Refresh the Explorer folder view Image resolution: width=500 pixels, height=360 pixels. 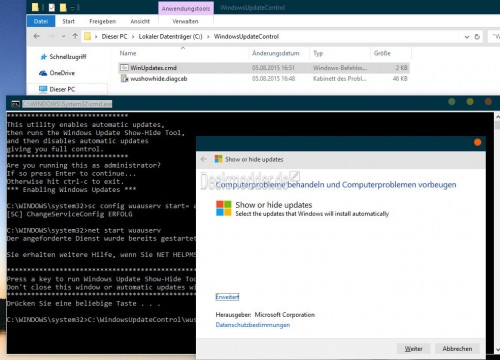tap(477, 37)
